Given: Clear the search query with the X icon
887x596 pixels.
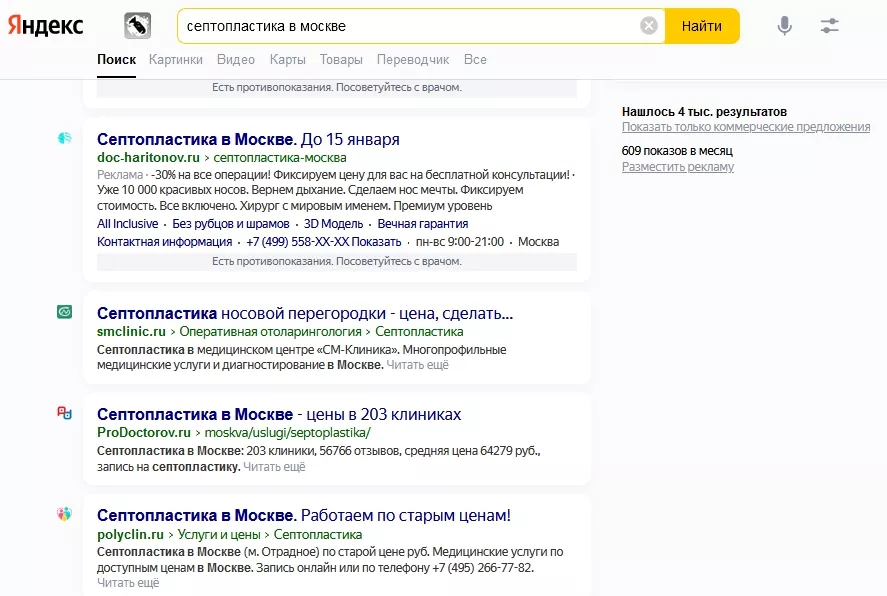Looking at the screenshot, I should click(x=649, y=26).
